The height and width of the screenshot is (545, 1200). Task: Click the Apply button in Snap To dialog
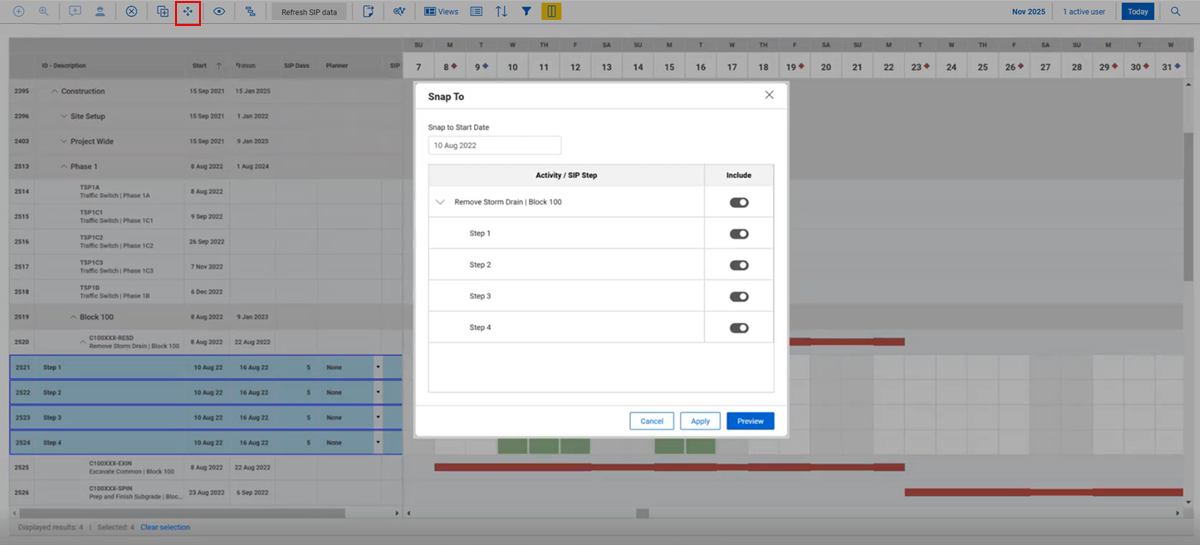click(x=700, y=421)
